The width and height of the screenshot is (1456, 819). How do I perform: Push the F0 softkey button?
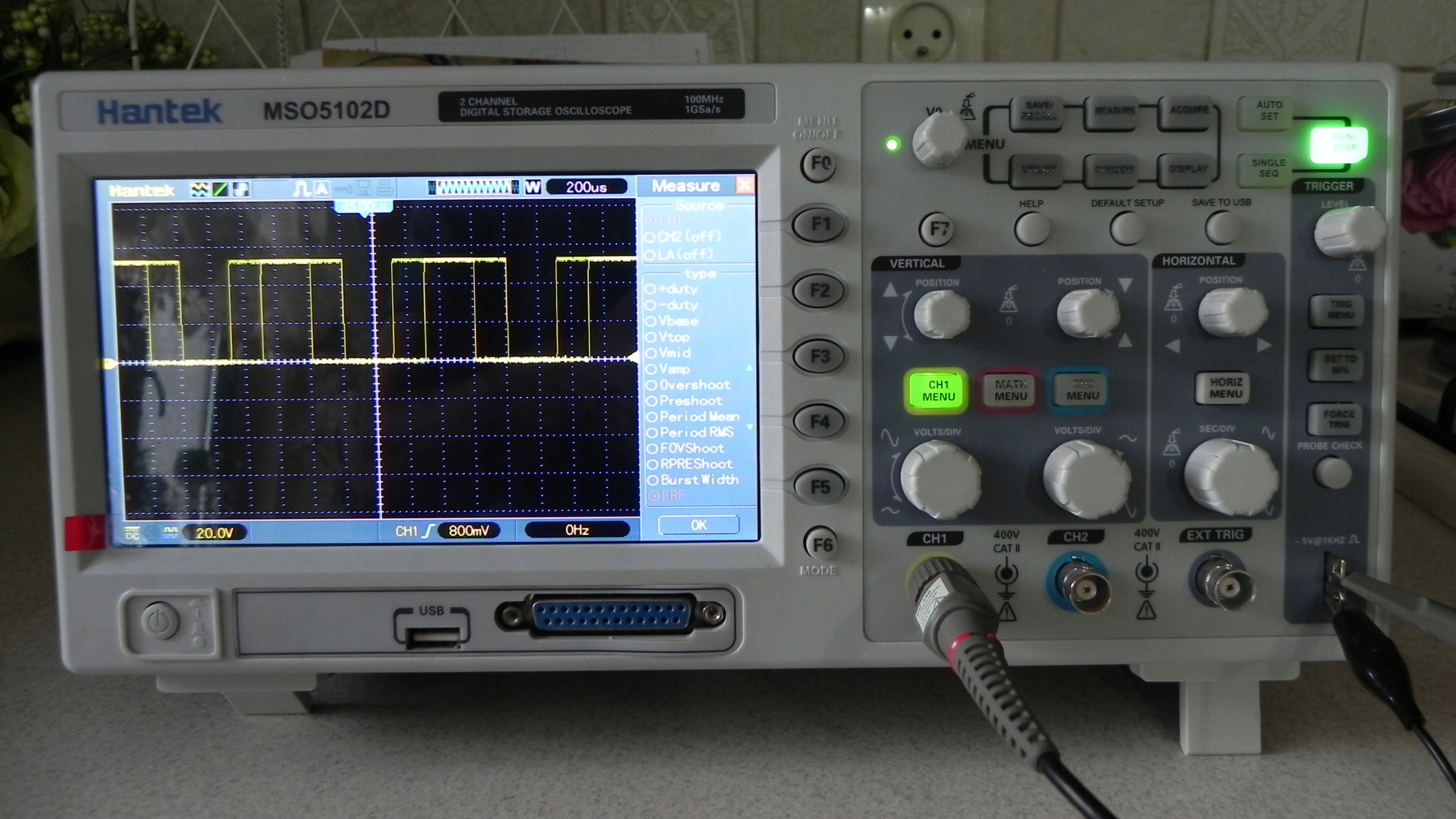click(x=819, y=164)
